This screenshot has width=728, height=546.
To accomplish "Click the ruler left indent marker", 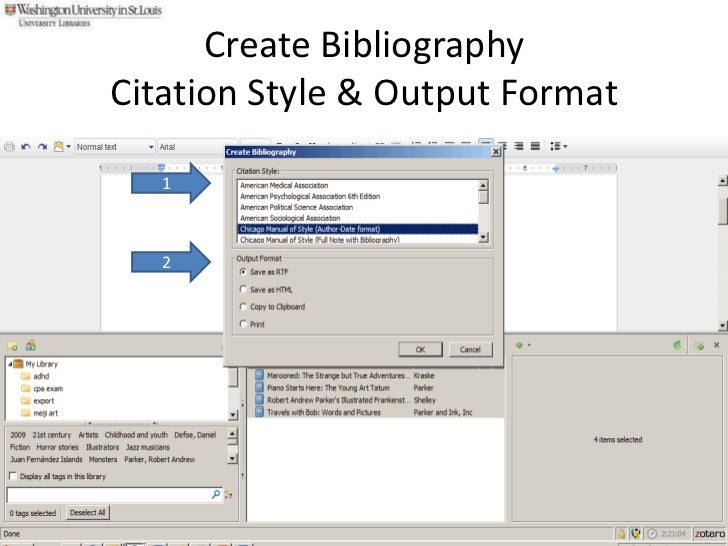I will pyautogui.click(x=161, y=168).
